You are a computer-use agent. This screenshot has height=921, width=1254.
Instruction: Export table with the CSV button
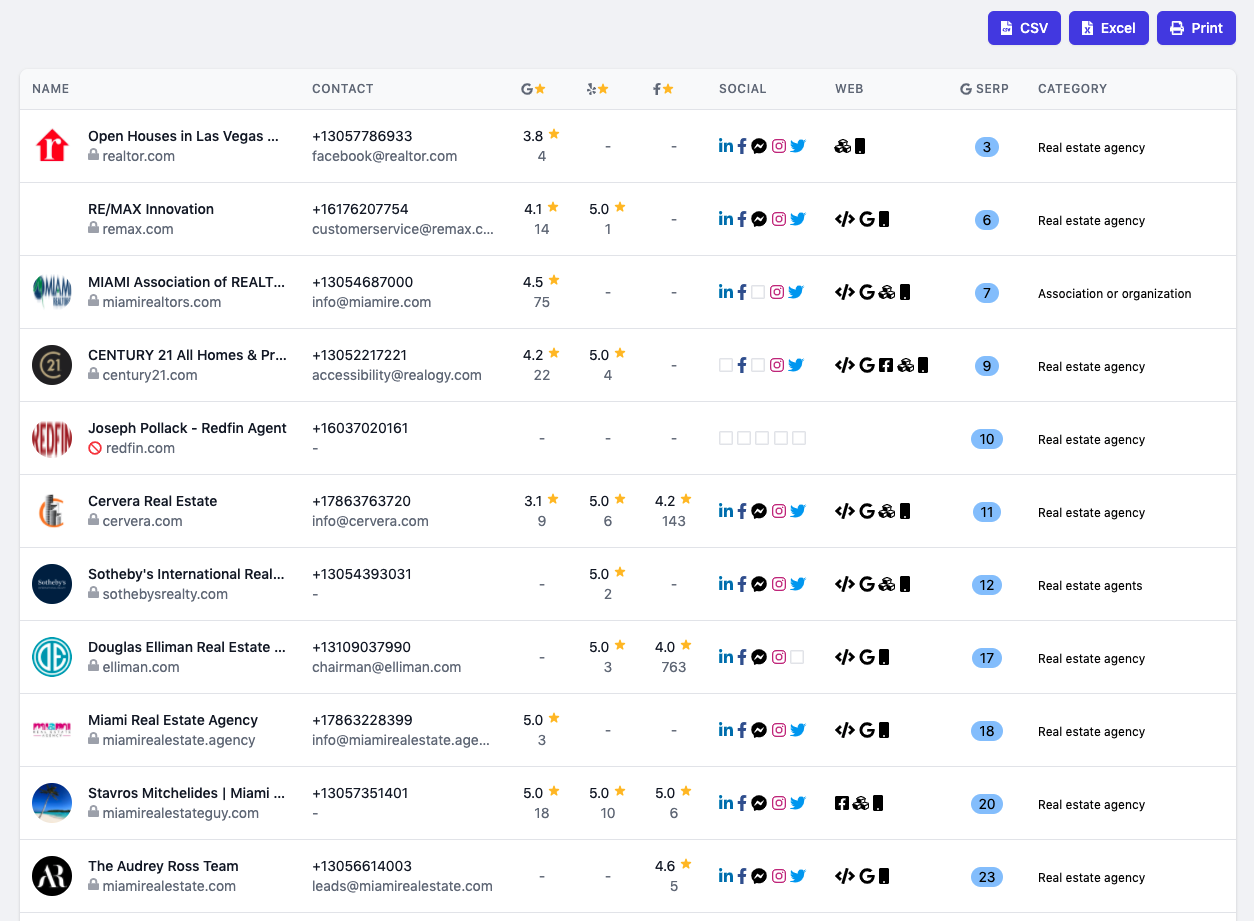(1024, 28)
